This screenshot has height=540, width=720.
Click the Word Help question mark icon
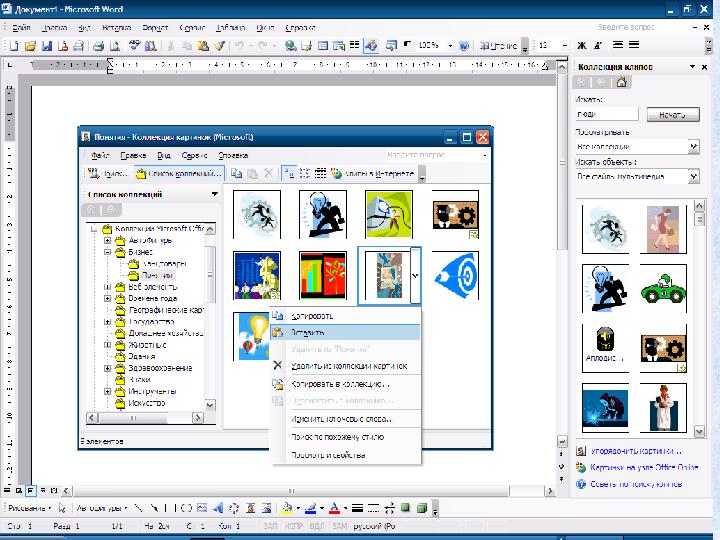[463, 46]
